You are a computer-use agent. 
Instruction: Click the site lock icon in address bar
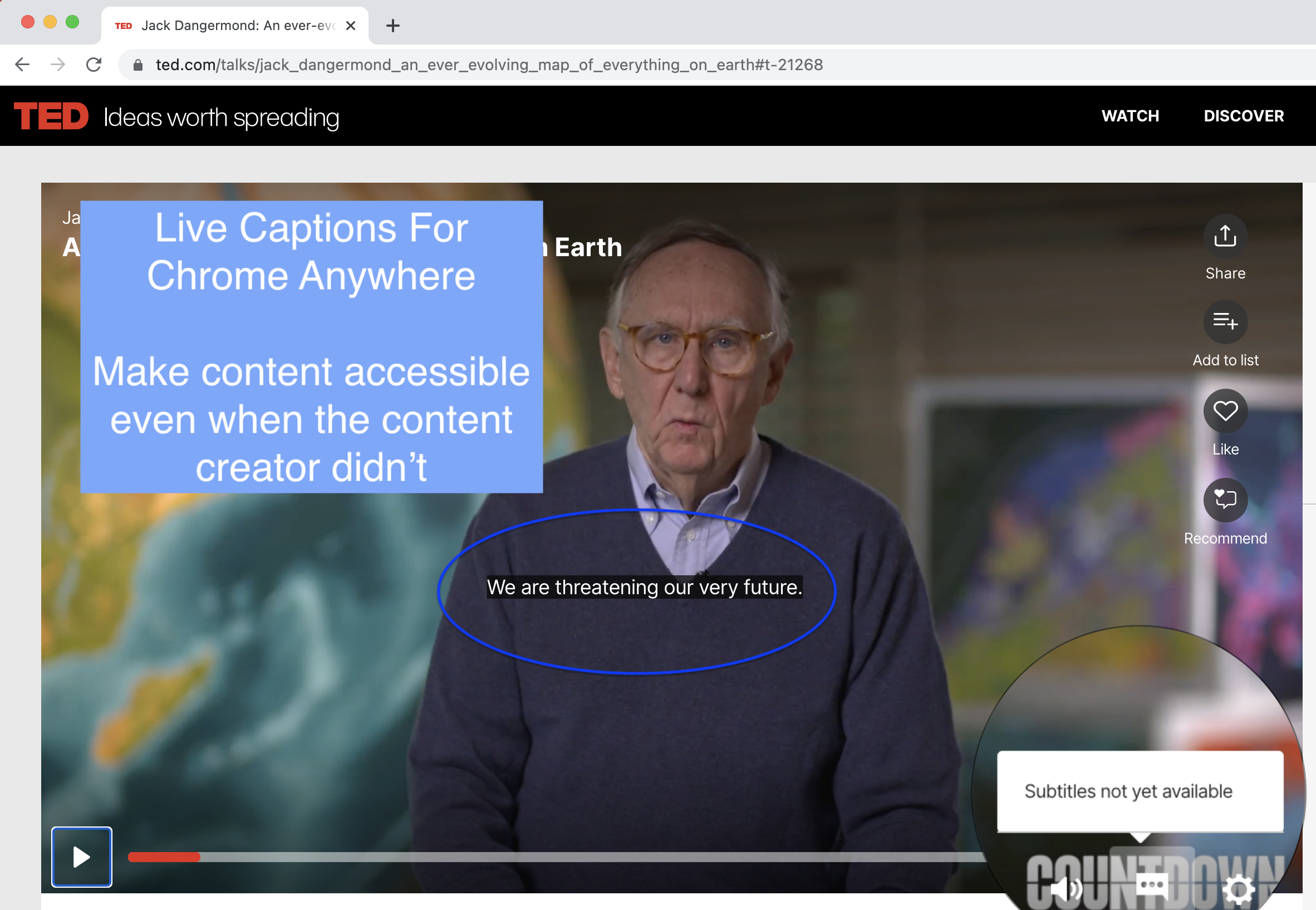(x=138, y=65)
